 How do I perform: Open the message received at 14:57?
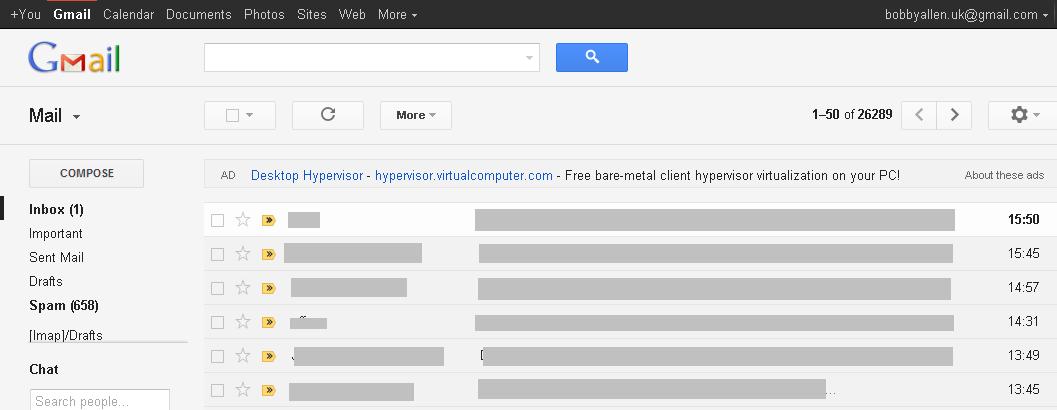(630, 288)
